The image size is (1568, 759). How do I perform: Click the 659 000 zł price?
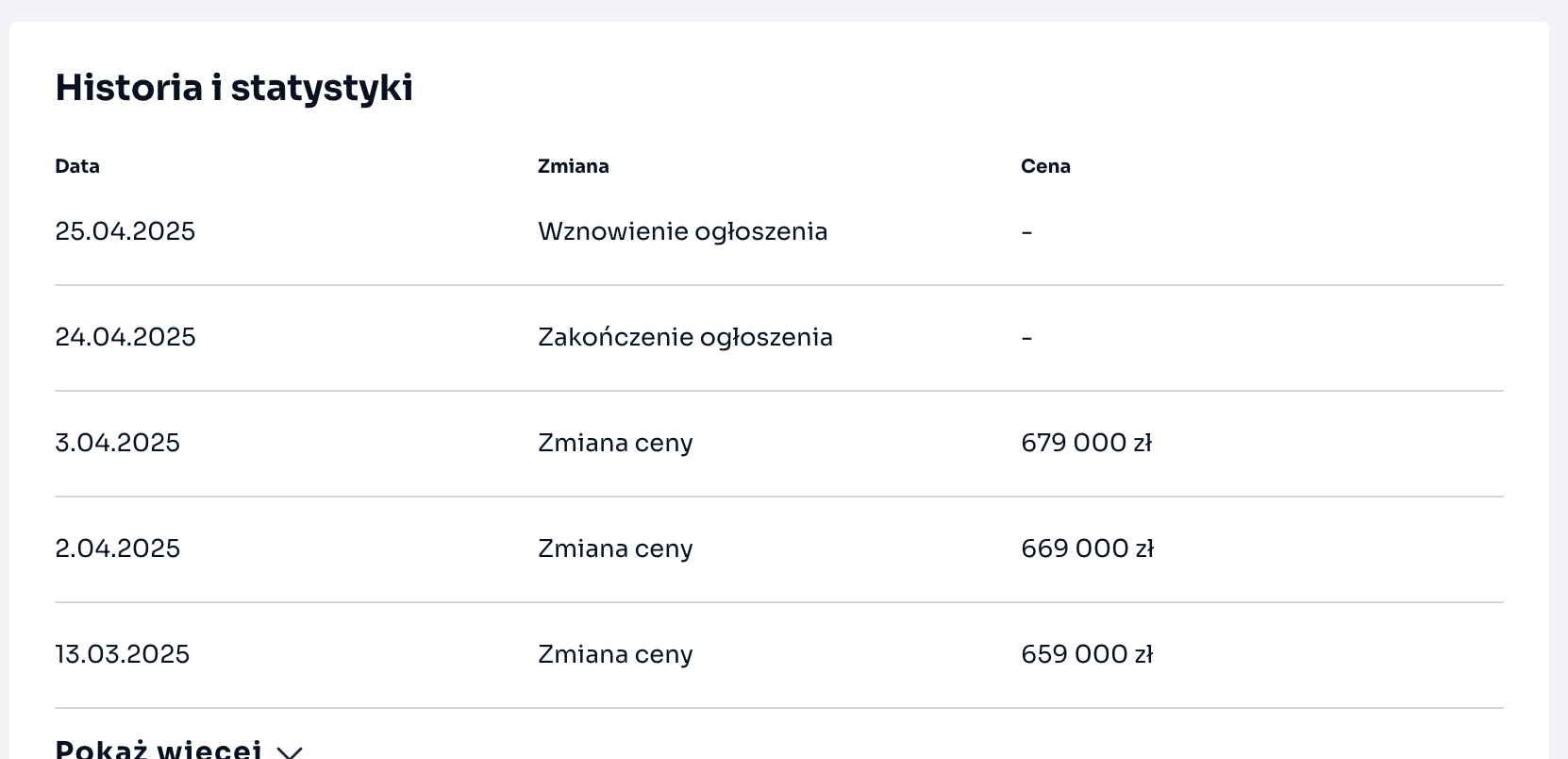[1087, 654]
